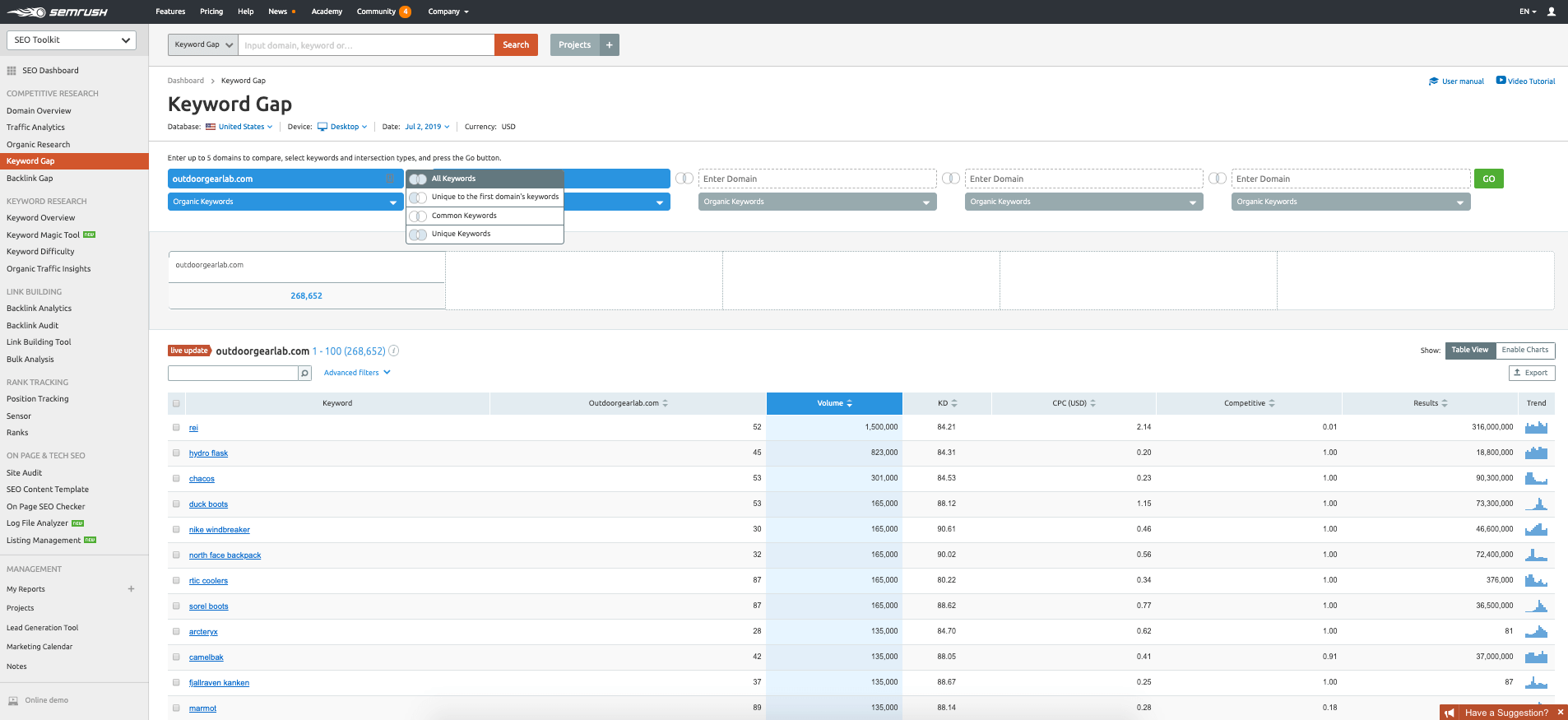Screen dimensions: 1568x720
Task: Click the plus icon beside My Reports
Action: (131, 589)
